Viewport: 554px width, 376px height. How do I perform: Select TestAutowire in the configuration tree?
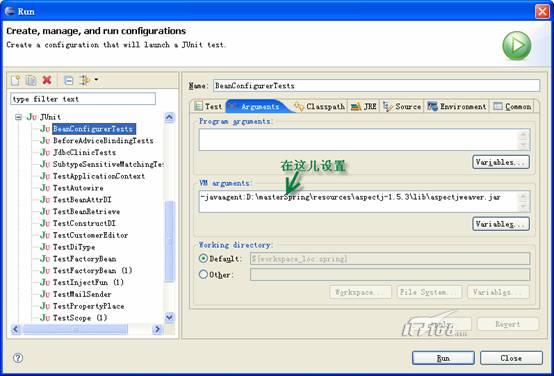point(78,188)
